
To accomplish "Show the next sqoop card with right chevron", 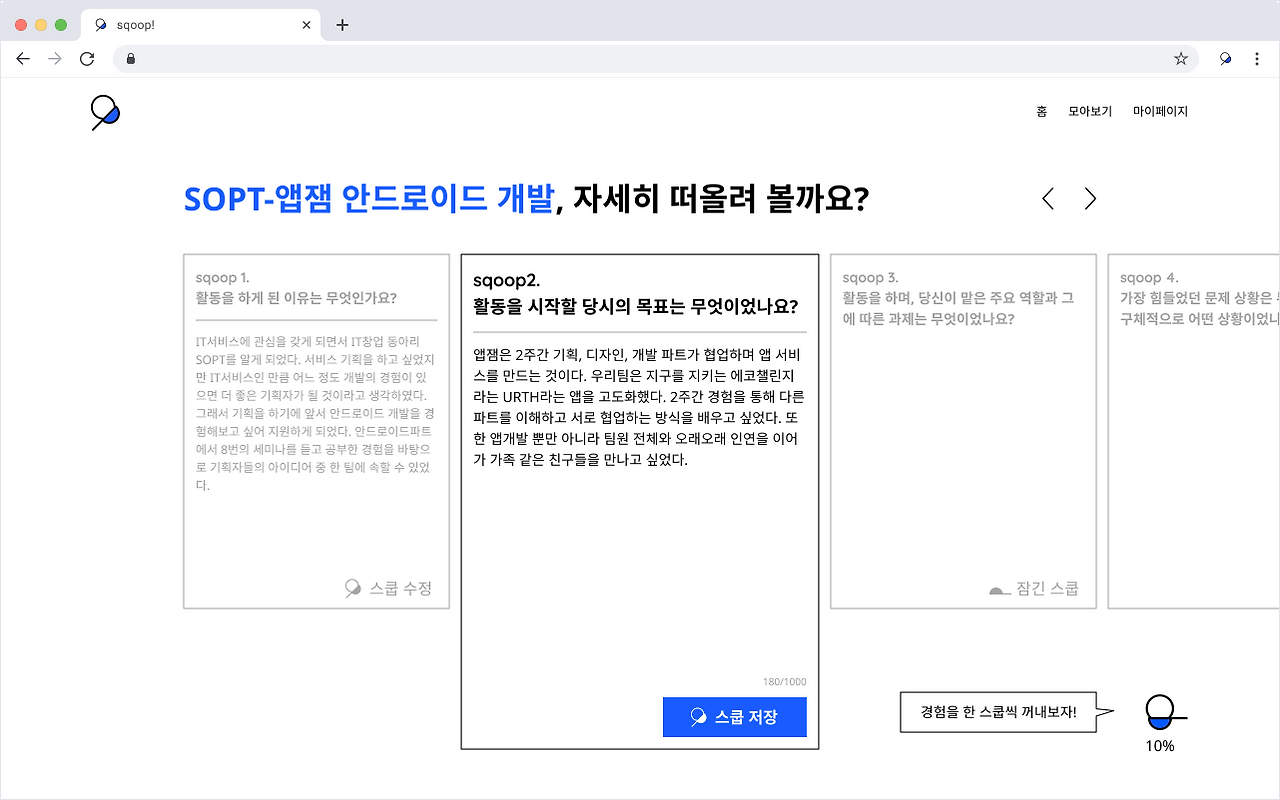I will tap(1090, 199).
